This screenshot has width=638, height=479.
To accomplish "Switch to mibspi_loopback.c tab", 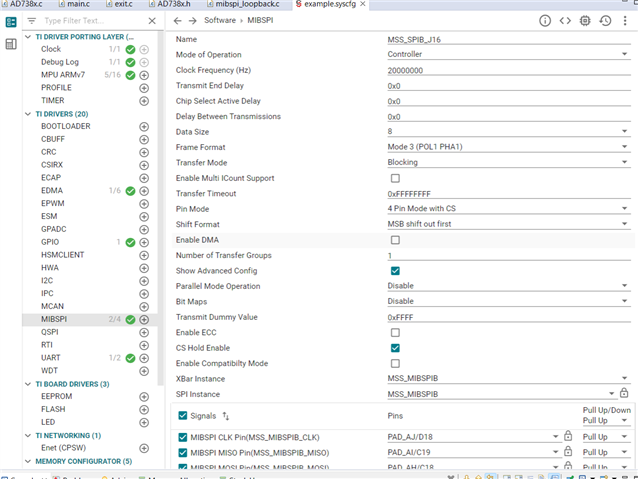I will coord(243,4).
